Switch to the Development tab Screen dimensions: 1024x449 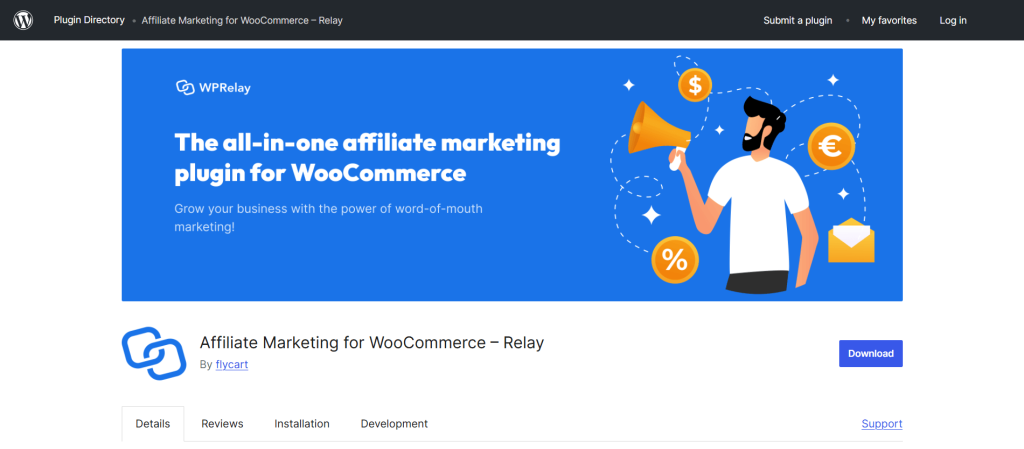click(x=394, y=424)
